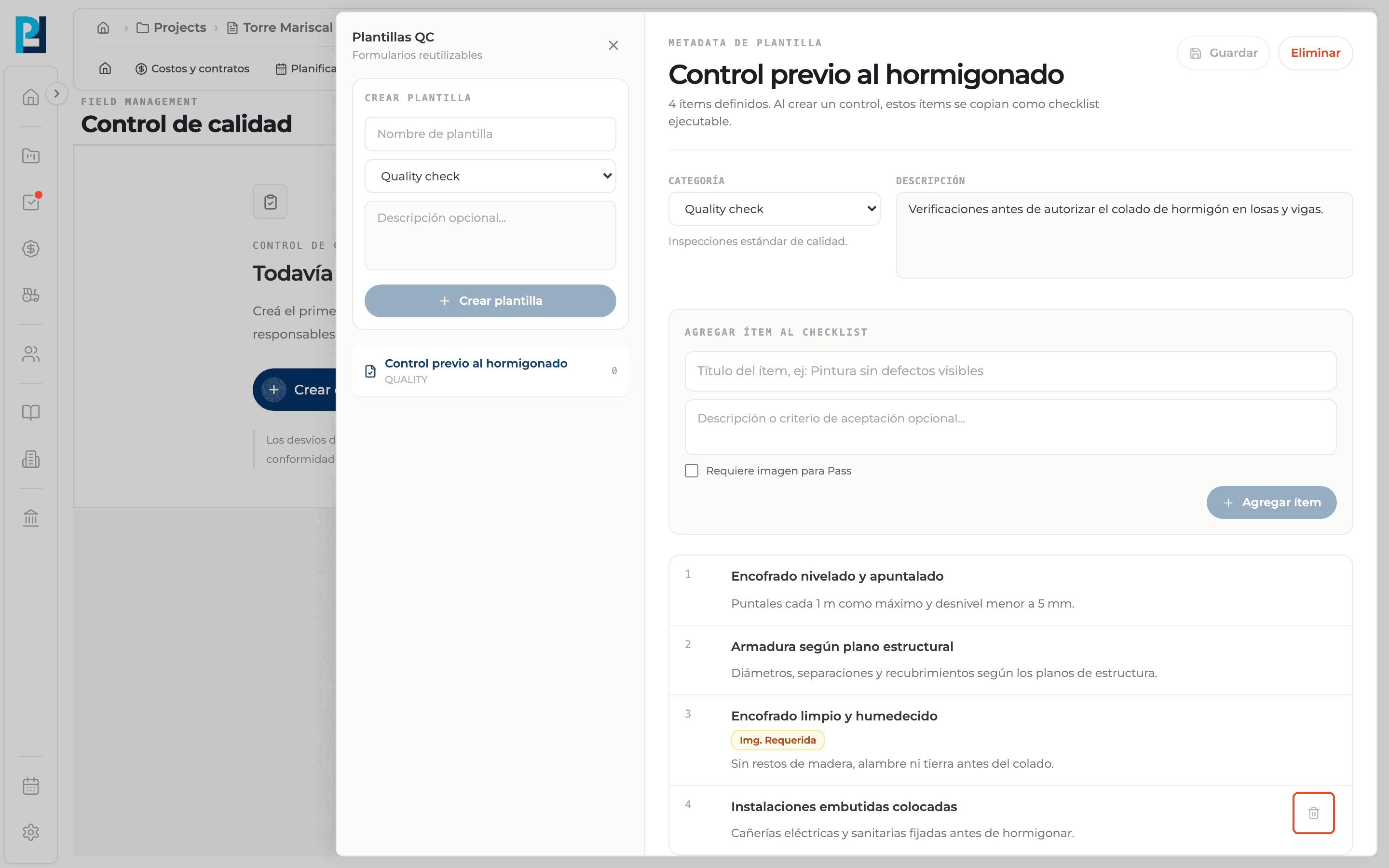Switch to the Planifica tab
Screen dimensions: 1389x868
[306, 68]
